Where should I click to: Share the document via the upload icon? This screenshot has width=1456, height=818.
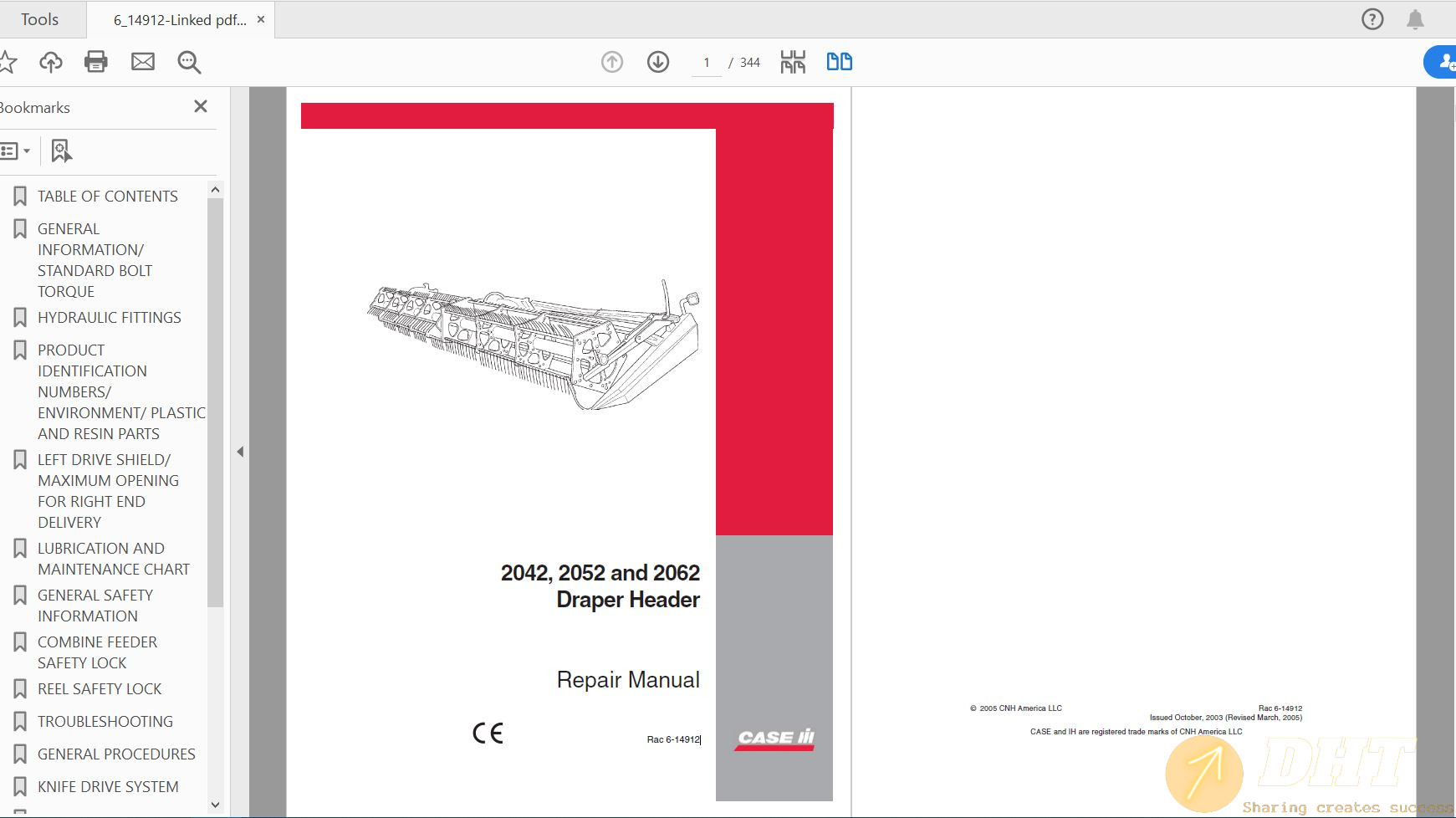[x=51, y=61]
